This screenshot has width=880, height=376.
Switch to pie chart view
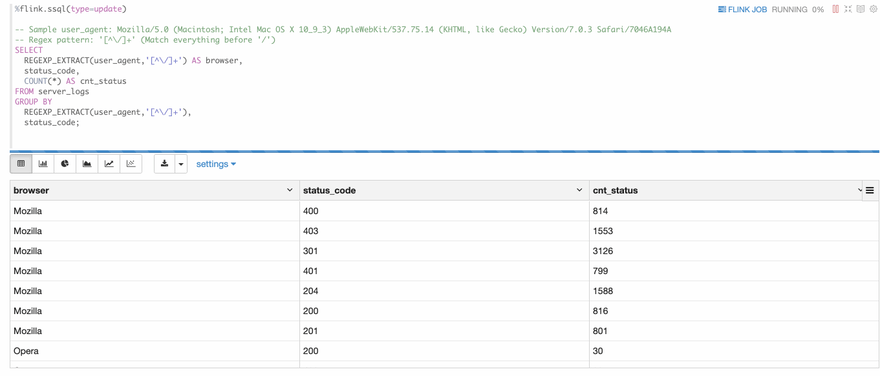click(65, 164)
